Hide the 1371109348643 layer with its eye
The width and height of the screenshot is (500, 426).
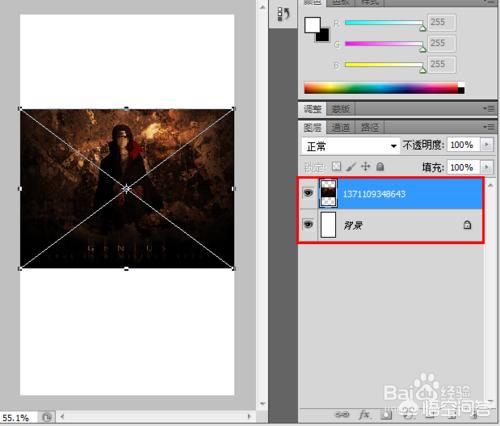(x=308, y=193)
